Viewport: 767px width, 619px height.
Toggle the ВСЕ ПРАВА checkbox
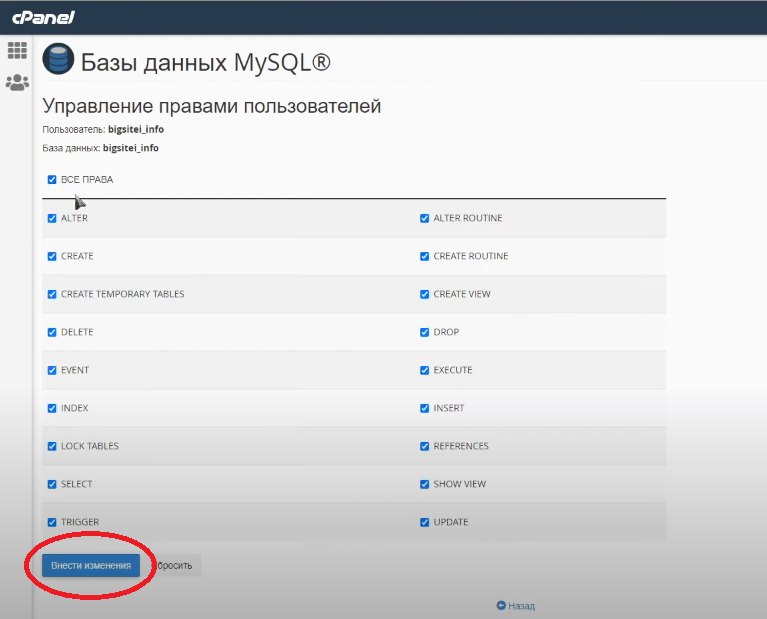coord(52,180)
